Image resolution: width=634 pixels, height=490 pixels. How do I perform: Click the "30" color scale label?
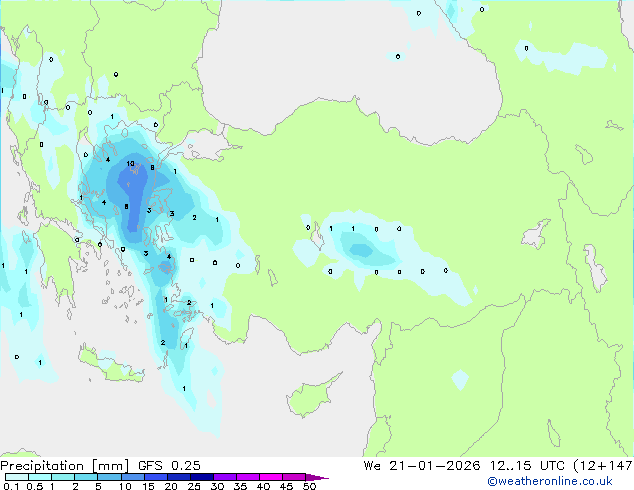pyautogui.click(x=218, y=486)
